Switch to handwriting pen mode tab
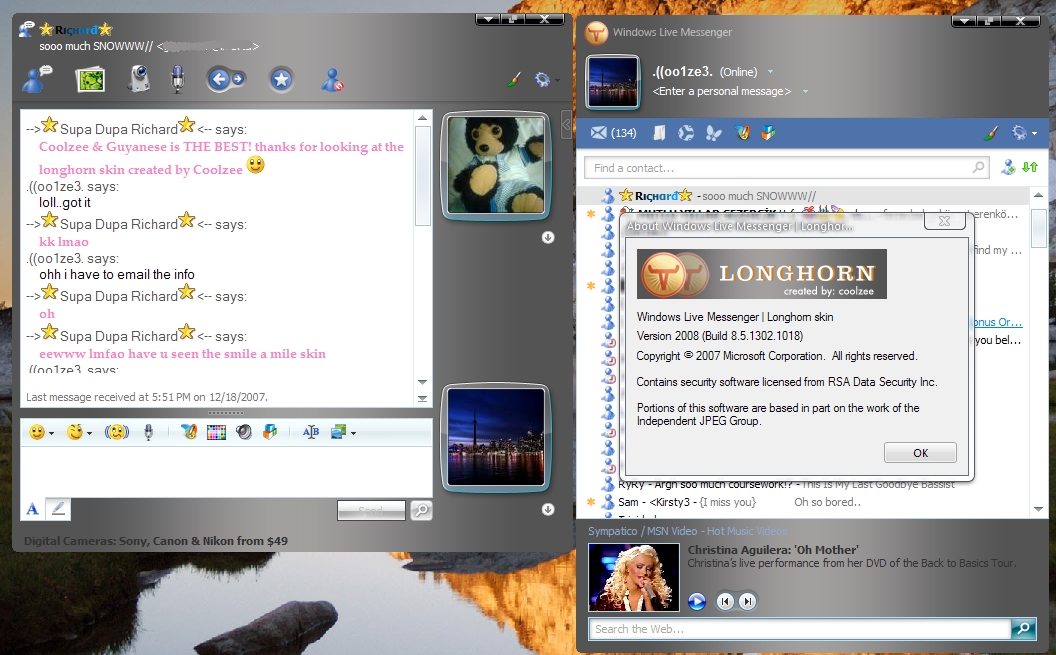 coord(58,509)
